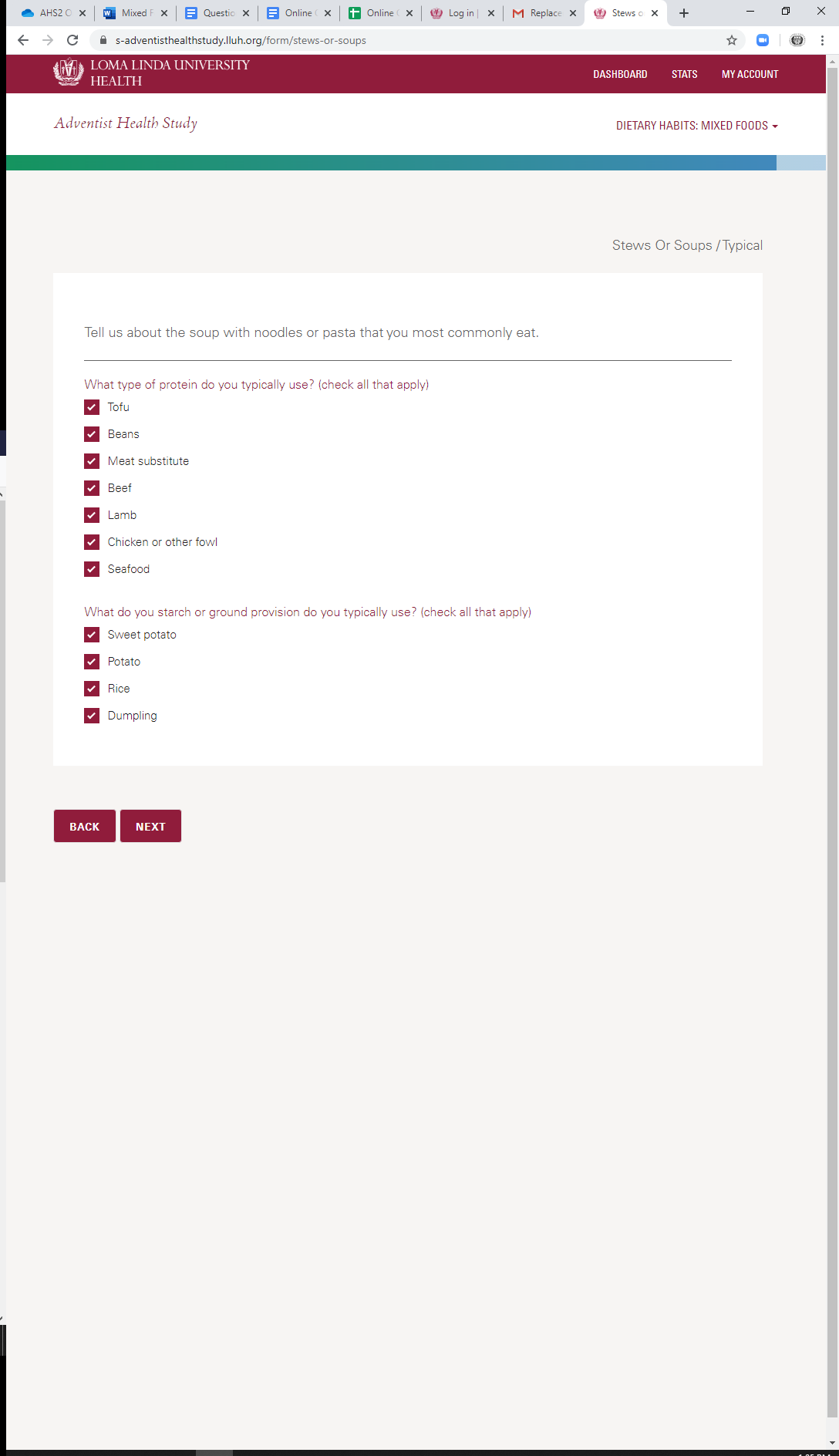
Task: Uncheck the Dumpling checkbox
Action: tap(92, 716)
